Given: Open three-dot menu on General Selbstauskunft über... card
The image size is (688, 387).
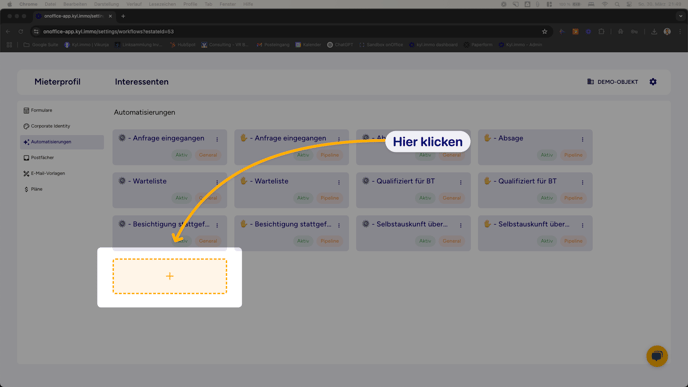Looking at the screenshot, I should [x=461, y=225].
